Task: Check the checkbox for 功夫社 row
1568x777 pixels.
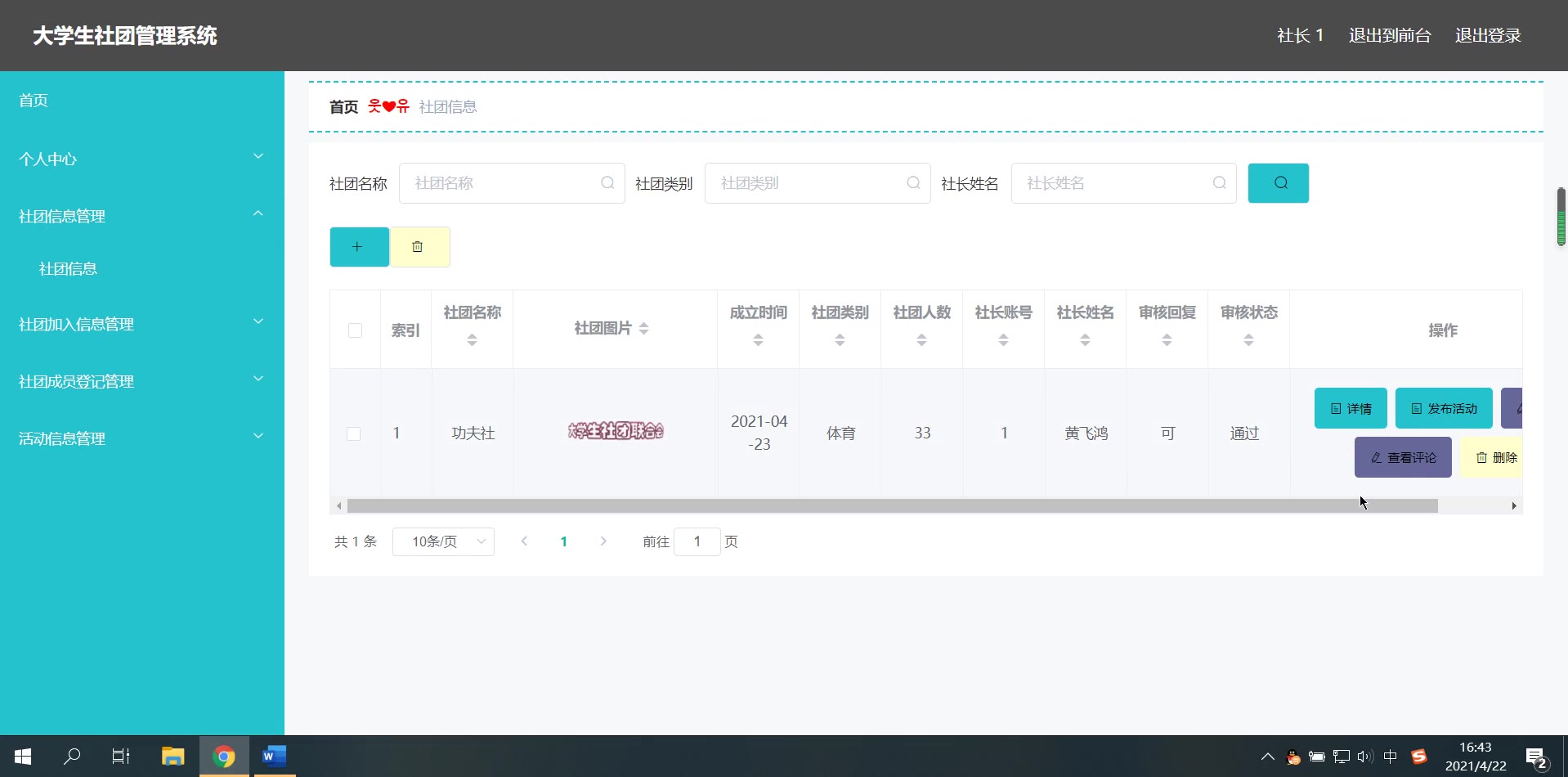Action: 354,433
